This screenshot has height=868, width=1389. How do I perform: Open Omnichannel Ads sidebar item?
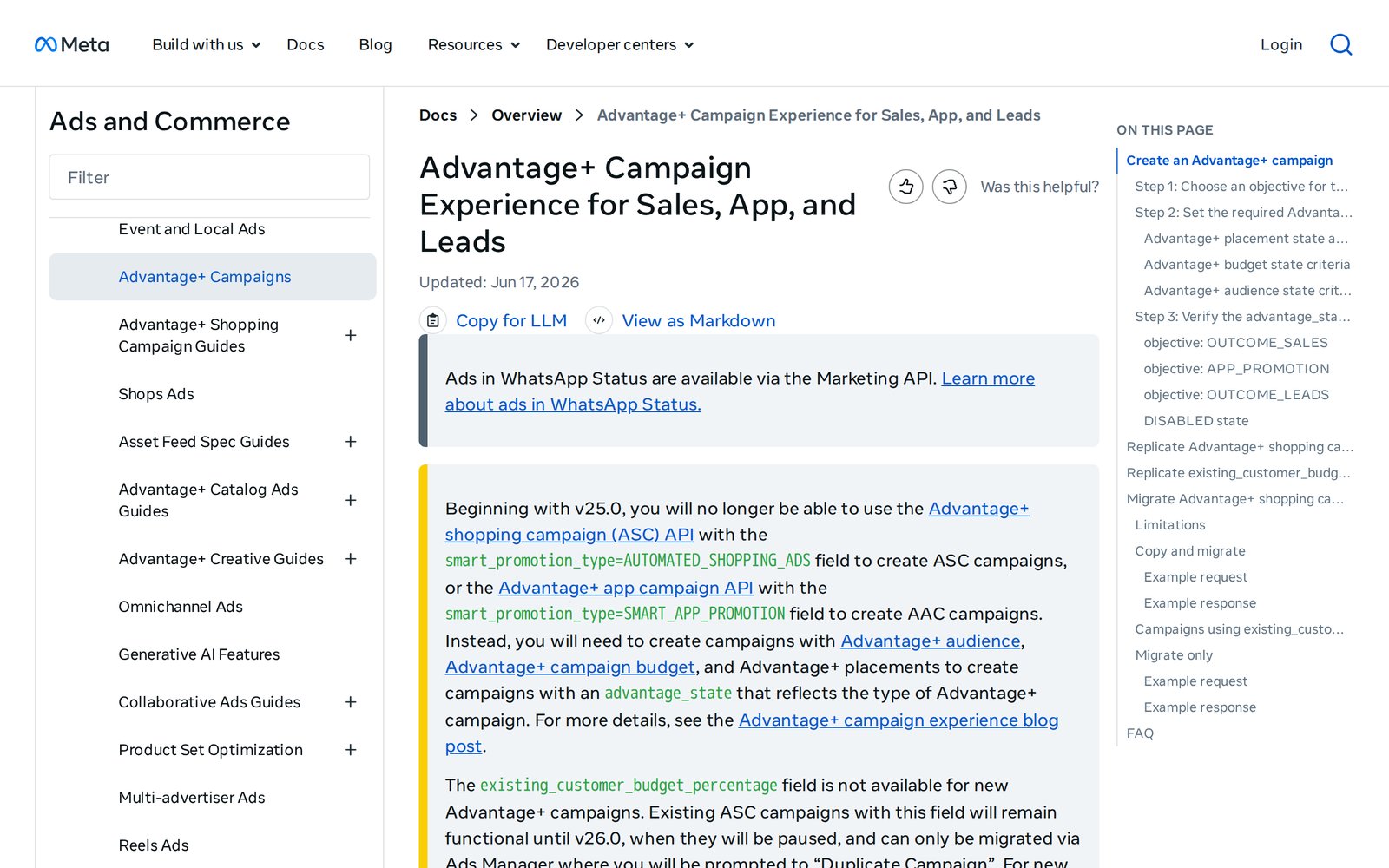[x=181, y=607]
